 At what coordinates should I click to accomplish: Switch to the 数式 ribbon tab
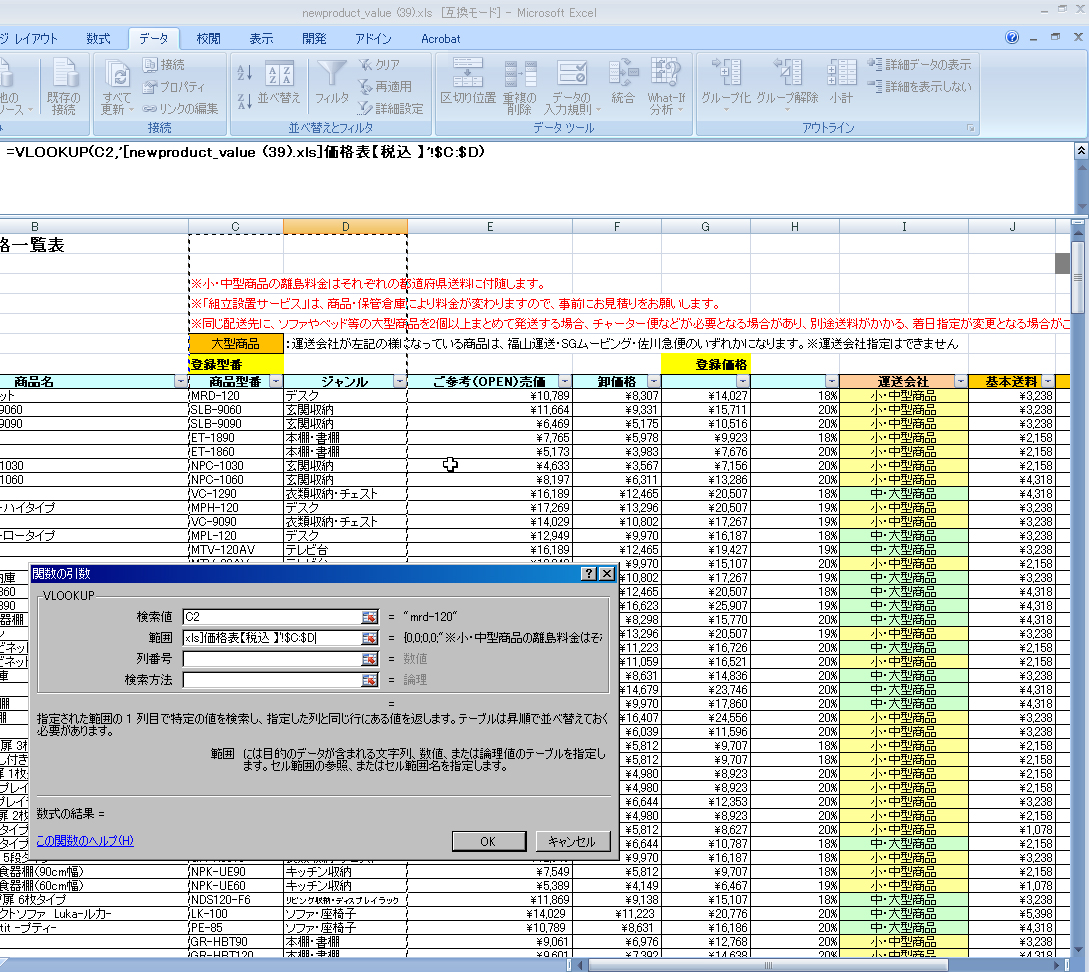pyautogui.click(x=99, y=39)
